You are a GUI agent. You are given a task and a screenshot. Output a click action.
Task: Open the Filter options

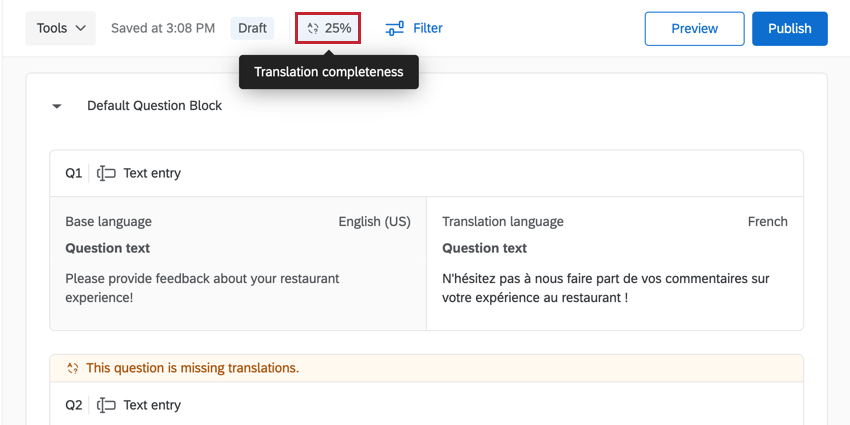coord(427,28)
